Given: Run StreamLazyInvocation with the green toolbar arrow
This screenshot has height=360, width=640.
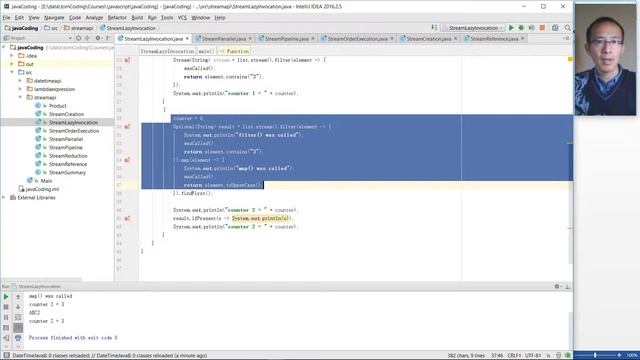Looking at the screenshot, I should (511, 28).
